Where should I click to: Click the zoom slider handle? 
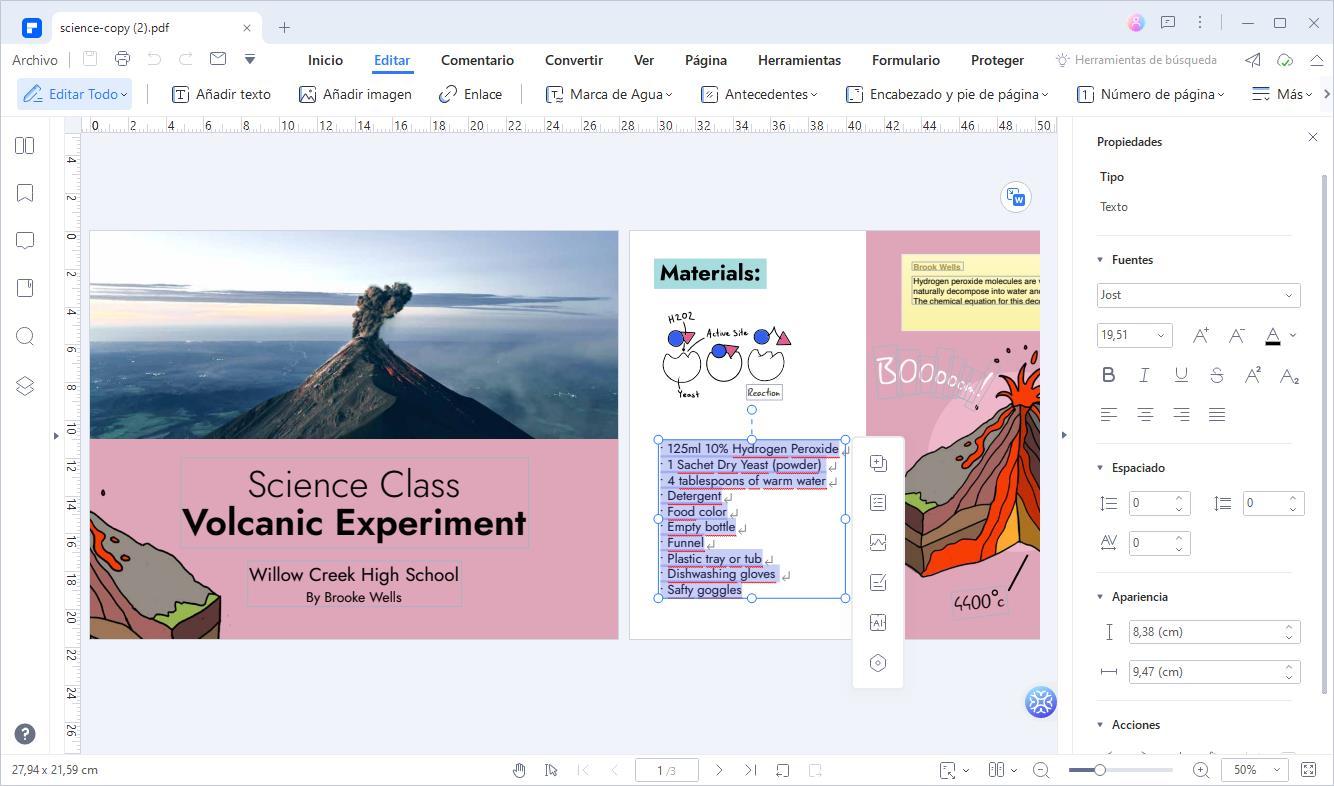tap(1099, 770)
